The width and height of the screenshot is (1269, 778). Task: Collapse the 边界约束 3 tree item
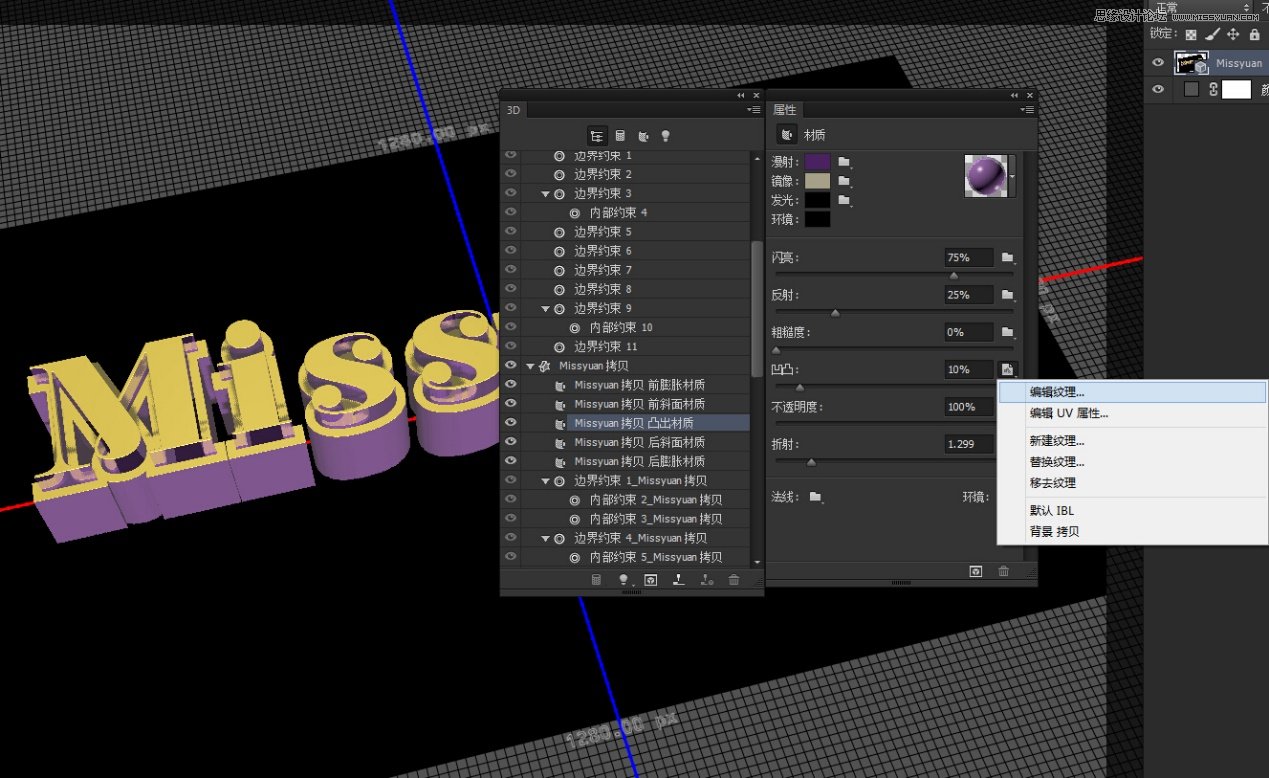pyautogui.click(x=543, y=192)
